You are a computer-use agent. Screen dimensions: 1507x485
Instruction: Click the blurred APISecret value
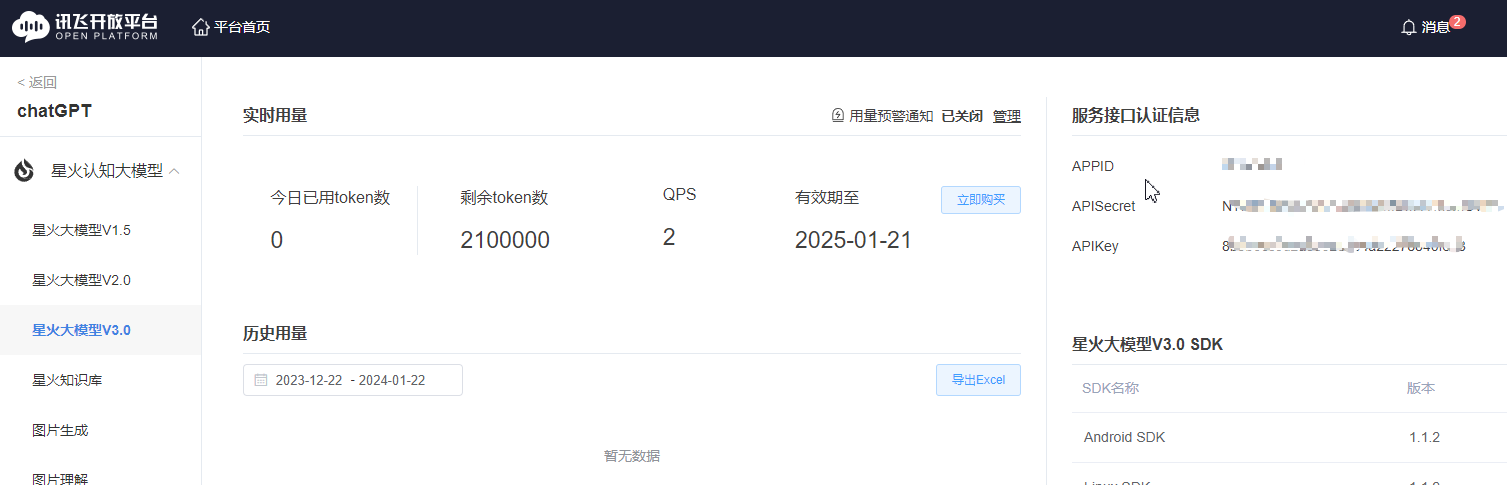click(1362, 206)
